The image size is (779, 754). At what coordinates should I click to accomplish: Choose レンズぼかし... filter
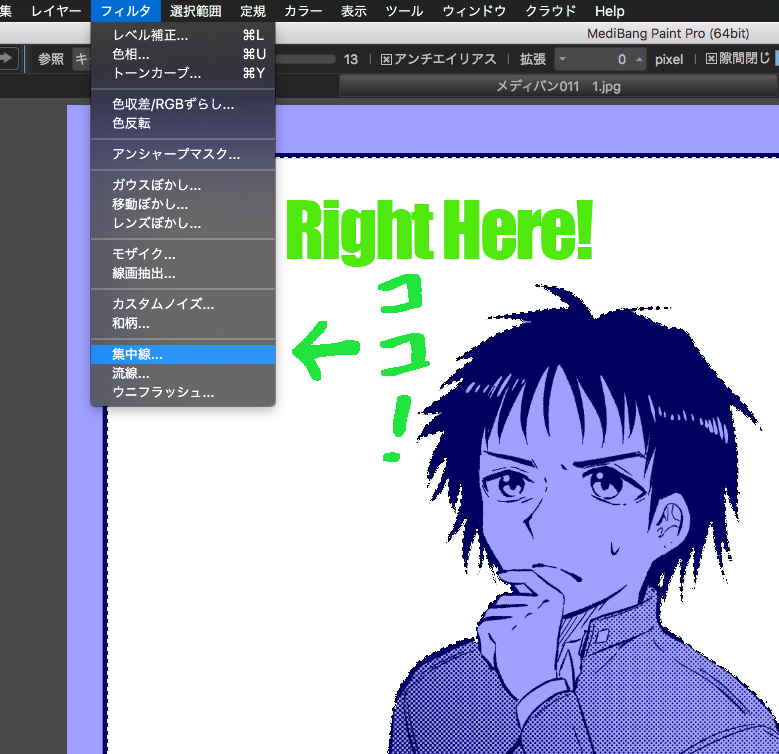pos(183,223)
